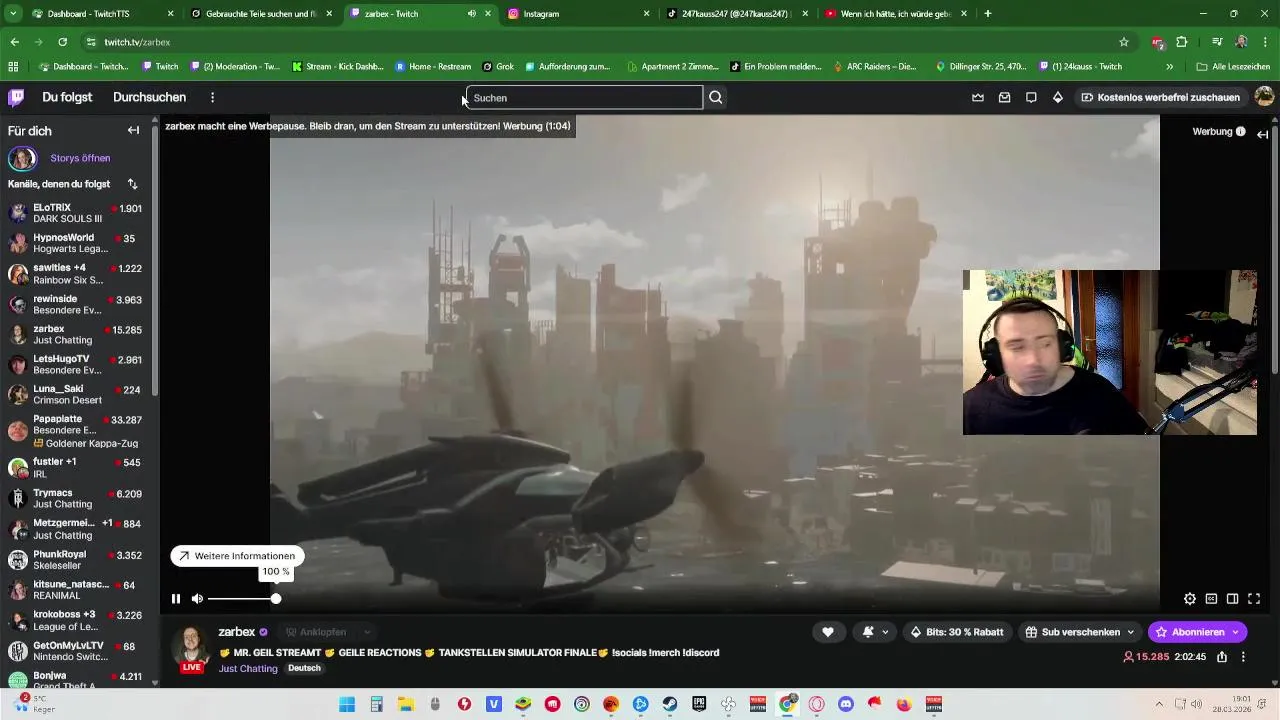
Task: Collapse the Für dich sidebar
Action: [x=133, y=130]
